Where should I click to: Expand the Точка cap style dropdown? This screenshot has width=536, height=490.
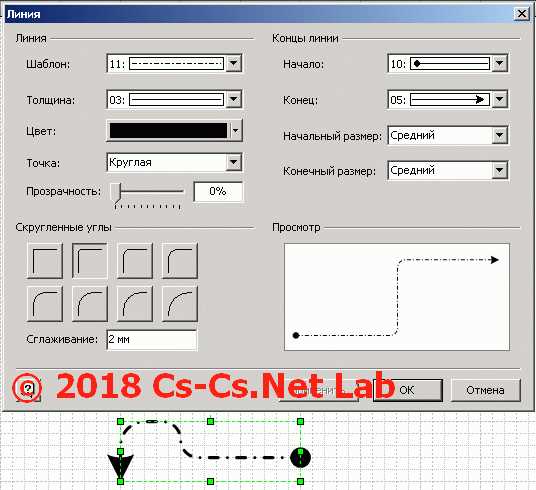234,162
